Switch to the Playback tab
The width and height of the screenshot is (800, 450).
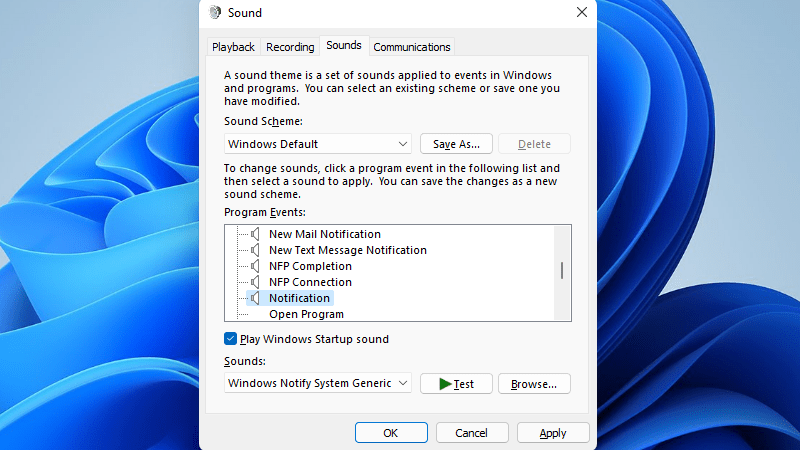click(x=233, y=47)
